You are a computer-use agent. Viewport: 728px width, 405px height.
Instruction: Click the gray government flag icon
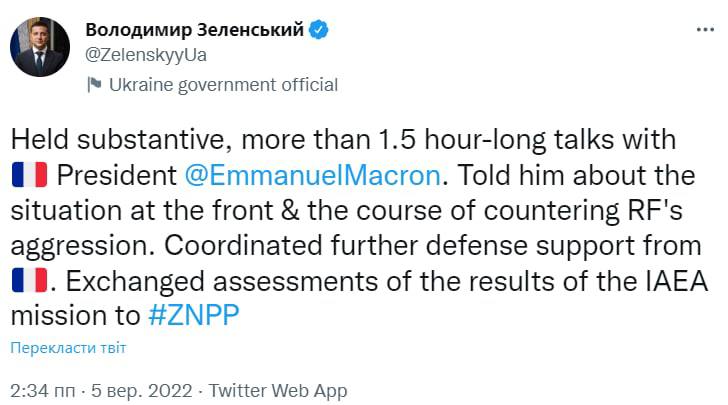click(x=95, y=85)
